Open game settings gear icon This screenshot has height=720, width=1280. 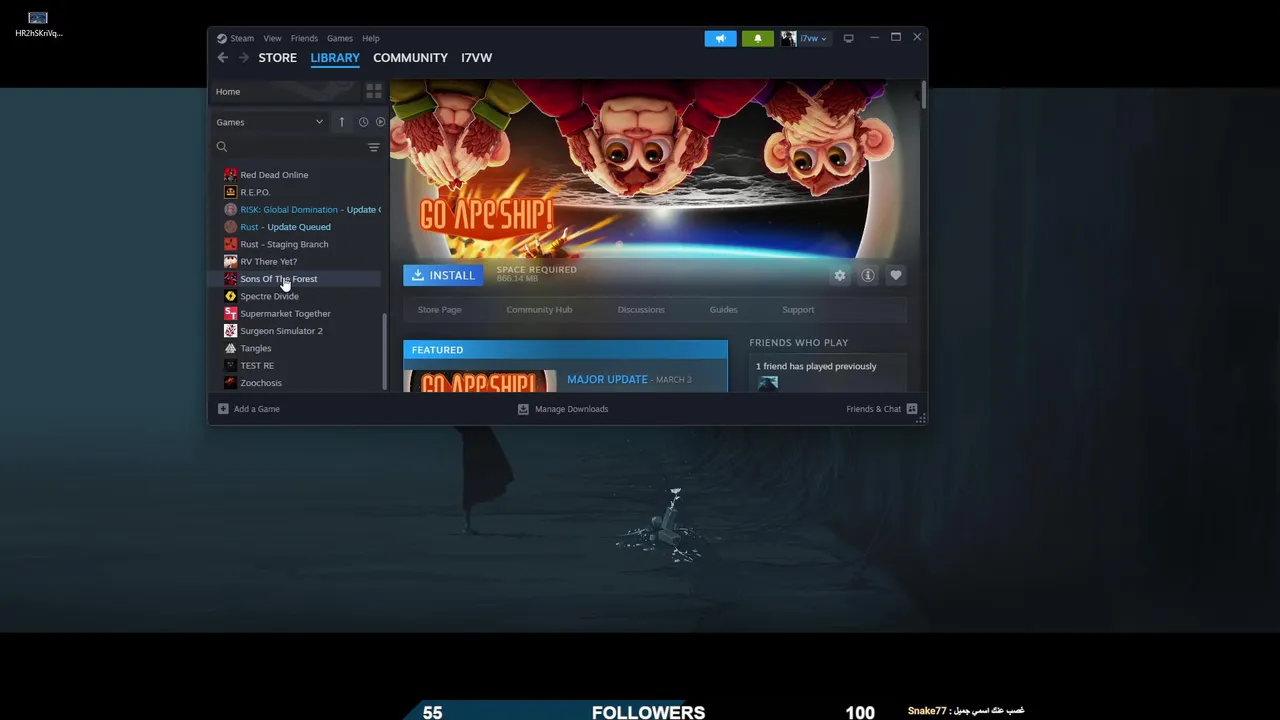point(840,275)
